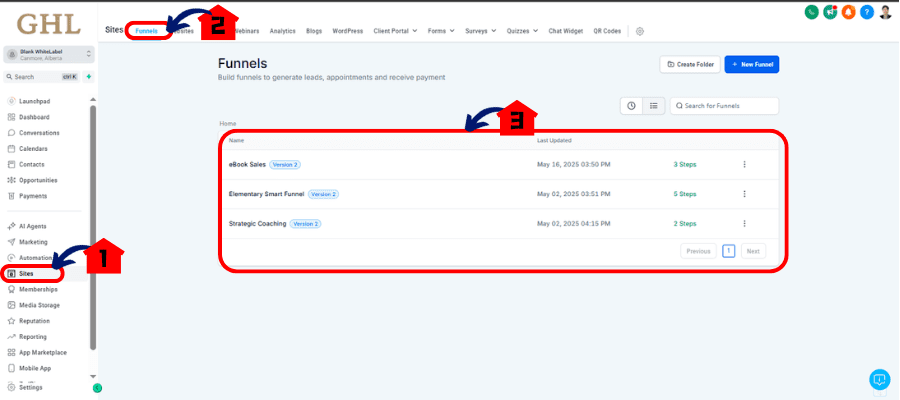Expand the Surveys dropdown

pyautogui.click(x=481, y=31)
